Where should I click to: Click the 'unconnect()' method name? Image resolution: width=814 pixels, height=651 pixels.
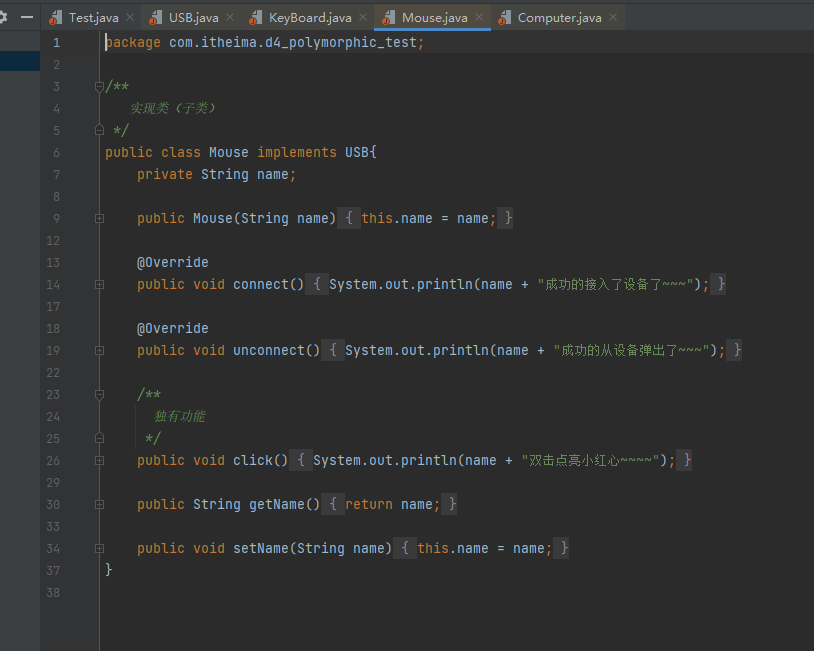tap(276, 350)
